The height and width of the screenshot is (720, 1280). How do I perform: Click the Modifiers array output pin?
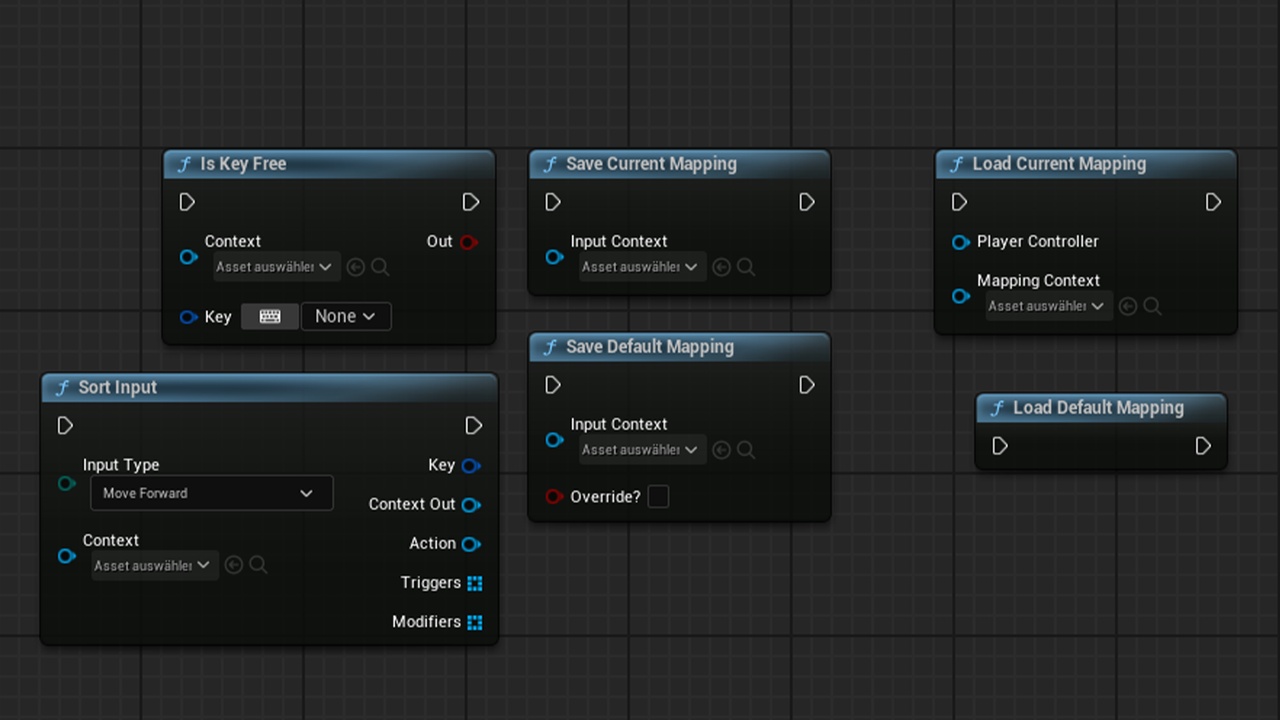pos(475,622)
